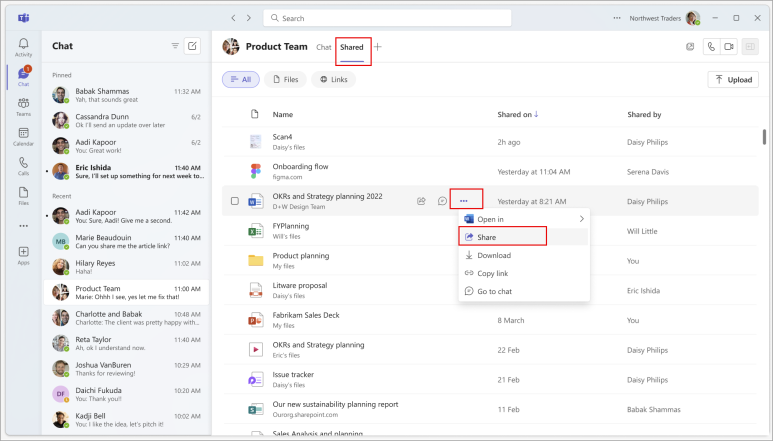773x441 pixels.
Task: Start an audio call with Product Team
Action: (x=711, y=46)
